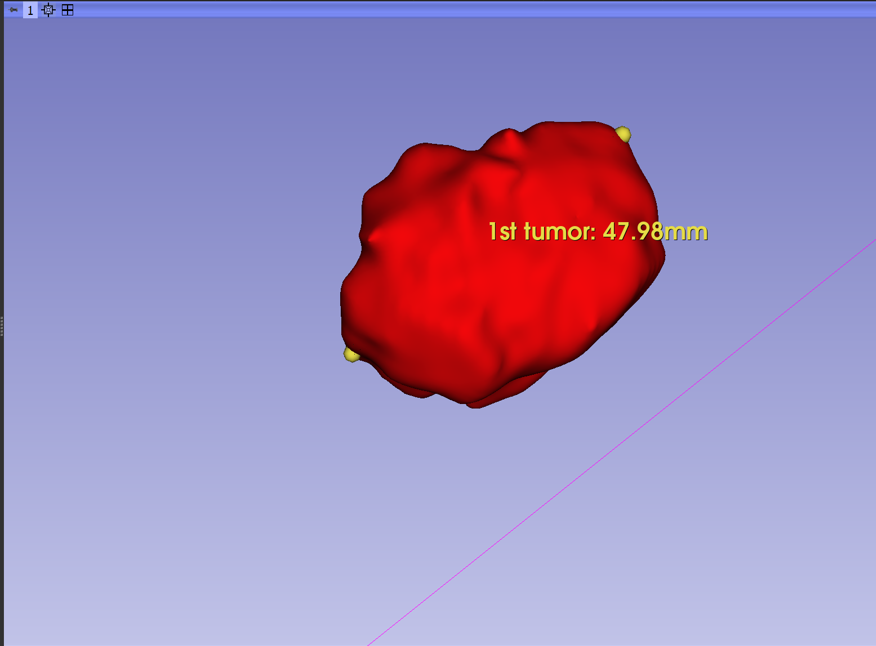Click empty background above the tumor

pyautogui.click(x=447, y=67)
